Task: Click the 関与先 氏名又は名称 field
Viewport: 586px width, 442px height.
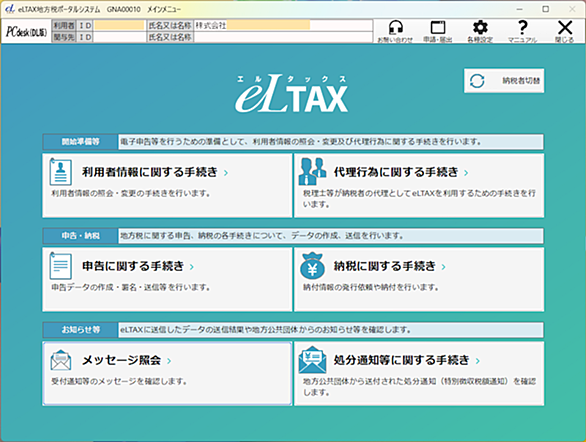Action: (x=283, y=37)
